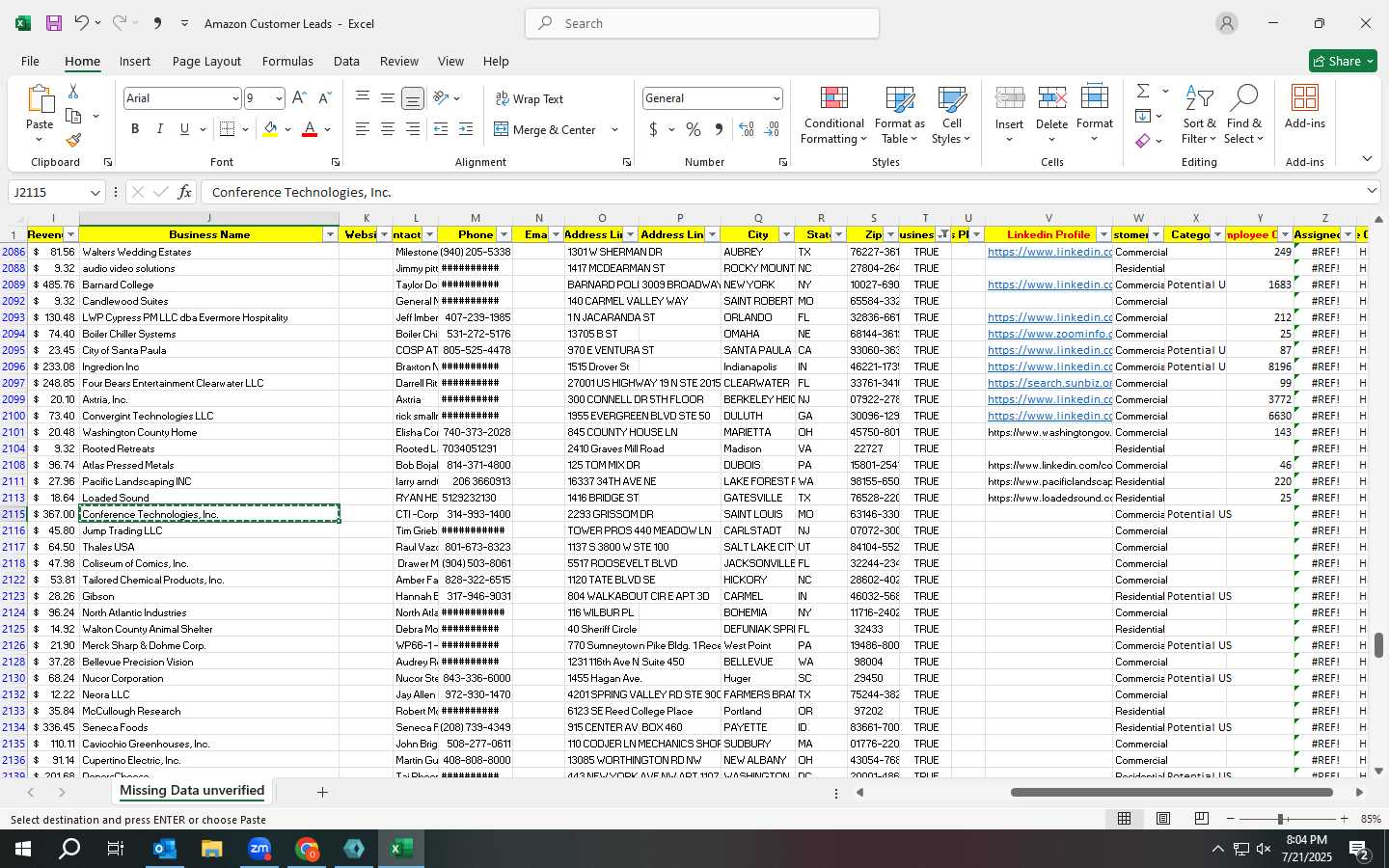Open LinkedIn link for Walters Wedding Estates
This screenshot has height=868, width=1389.
1049,252
